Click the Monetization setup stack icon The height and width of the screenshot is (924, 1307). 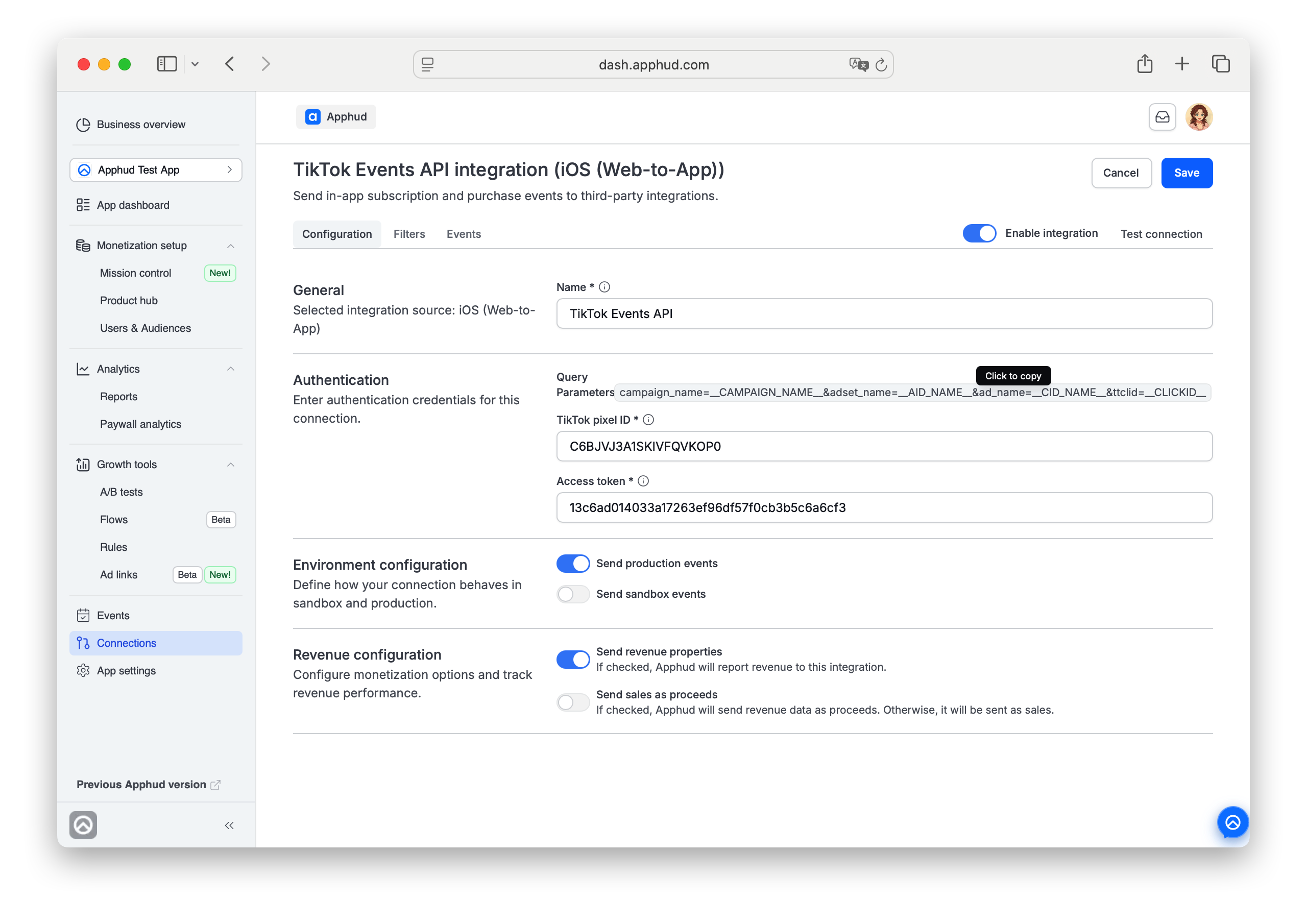(x=83, y=246)
